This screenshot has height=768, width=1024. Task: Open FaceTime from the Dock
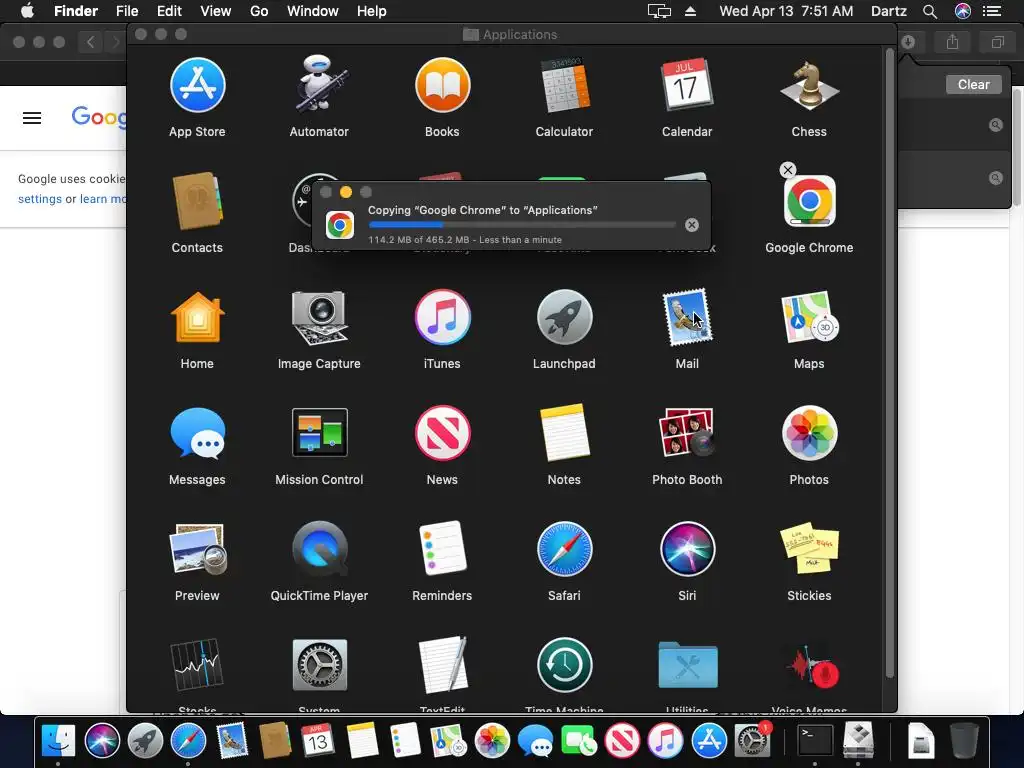point(579,741)
